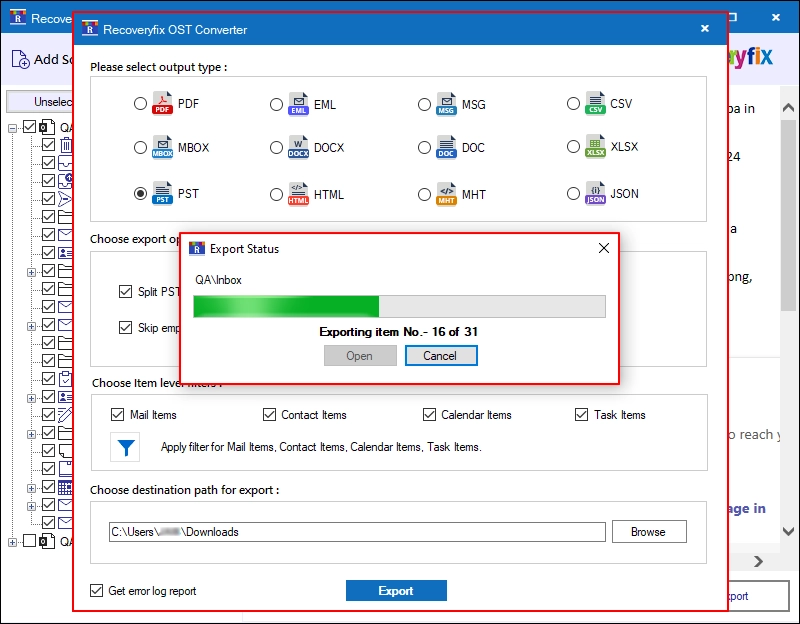Click the first QA OST file icon

(x=47, y=127)
